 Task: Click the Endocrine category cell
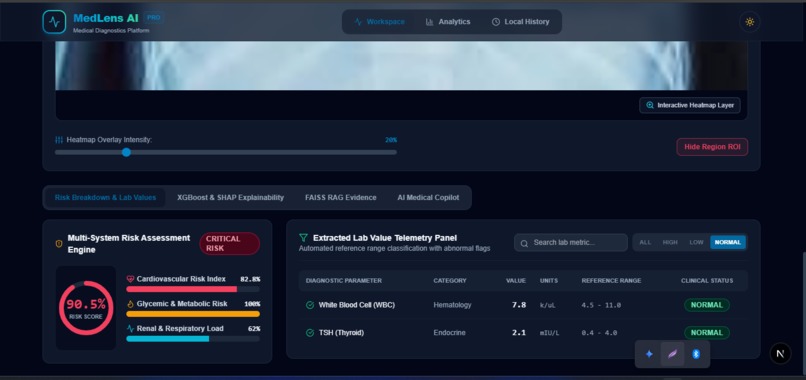pyautogui.click(x=449, y=333)
